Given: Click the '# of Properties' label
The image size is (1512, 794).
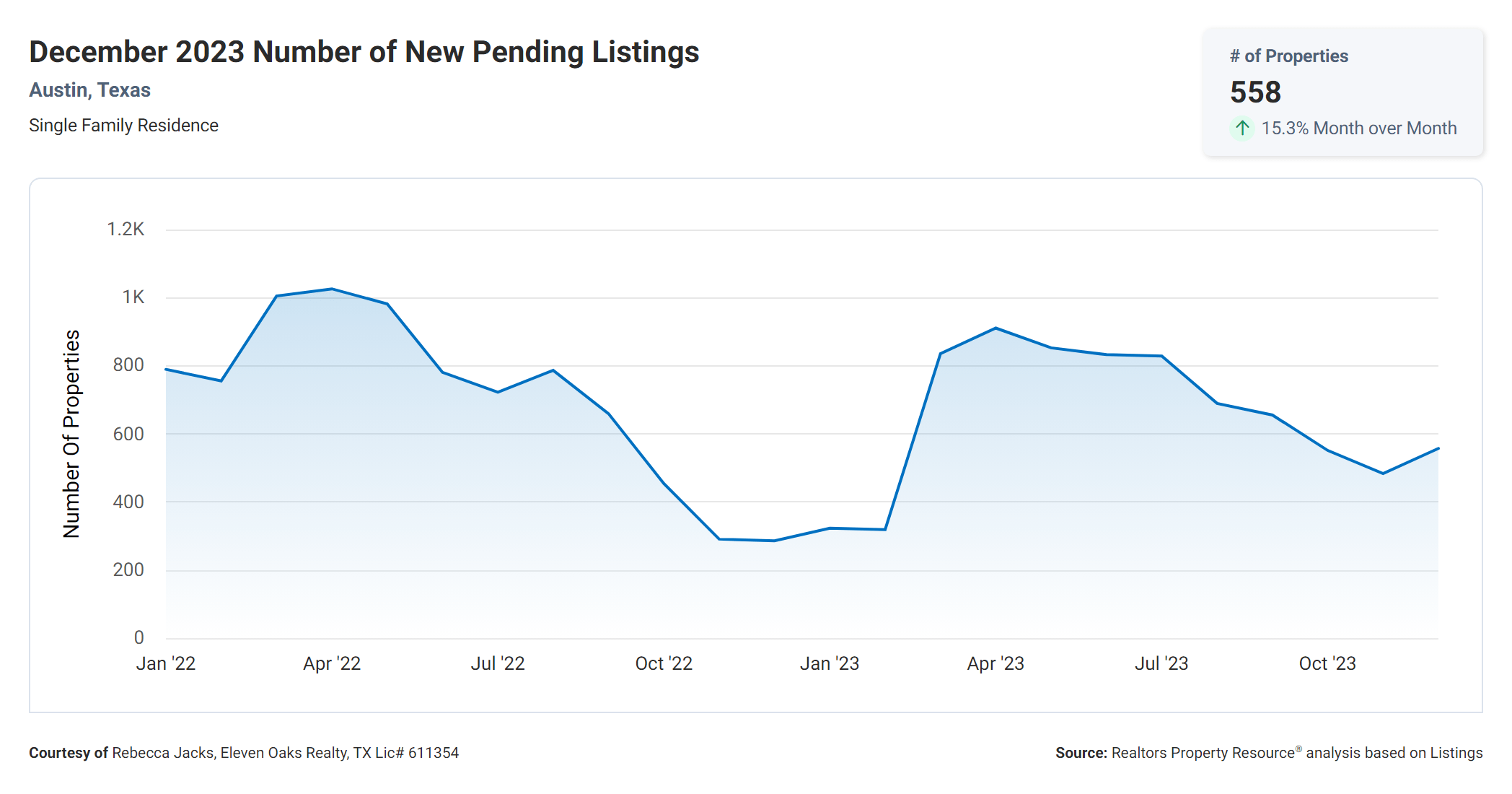Looking at the screenshot, I should (1288, 56).
